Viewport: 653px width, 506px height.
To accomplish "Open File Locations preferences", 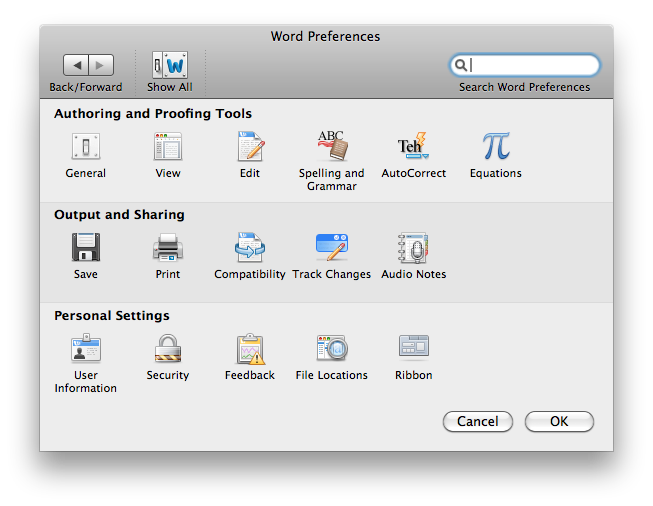I will (x=332, y=349).
